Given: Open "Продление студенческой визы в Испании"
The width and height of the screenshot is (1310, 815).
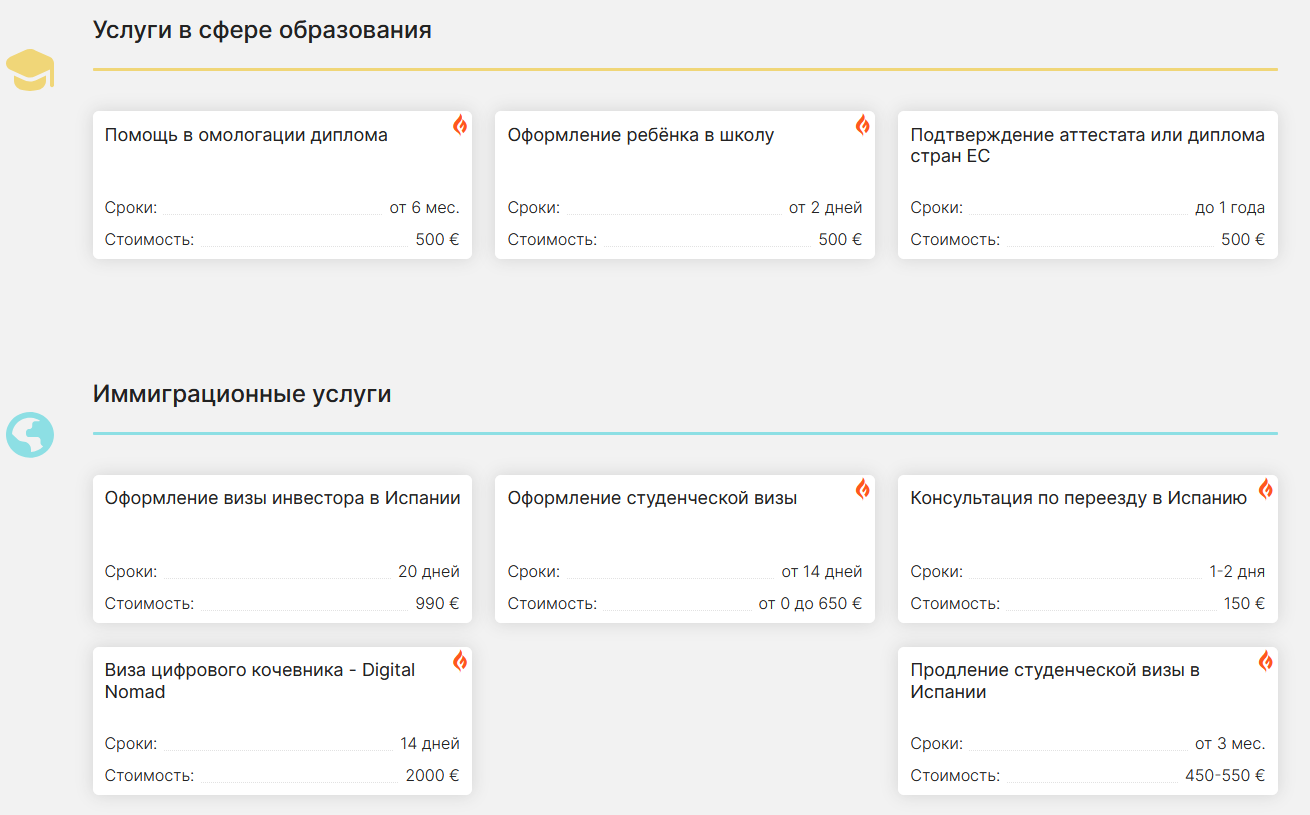Looking at the screenshot, I should coord(1054,680).
